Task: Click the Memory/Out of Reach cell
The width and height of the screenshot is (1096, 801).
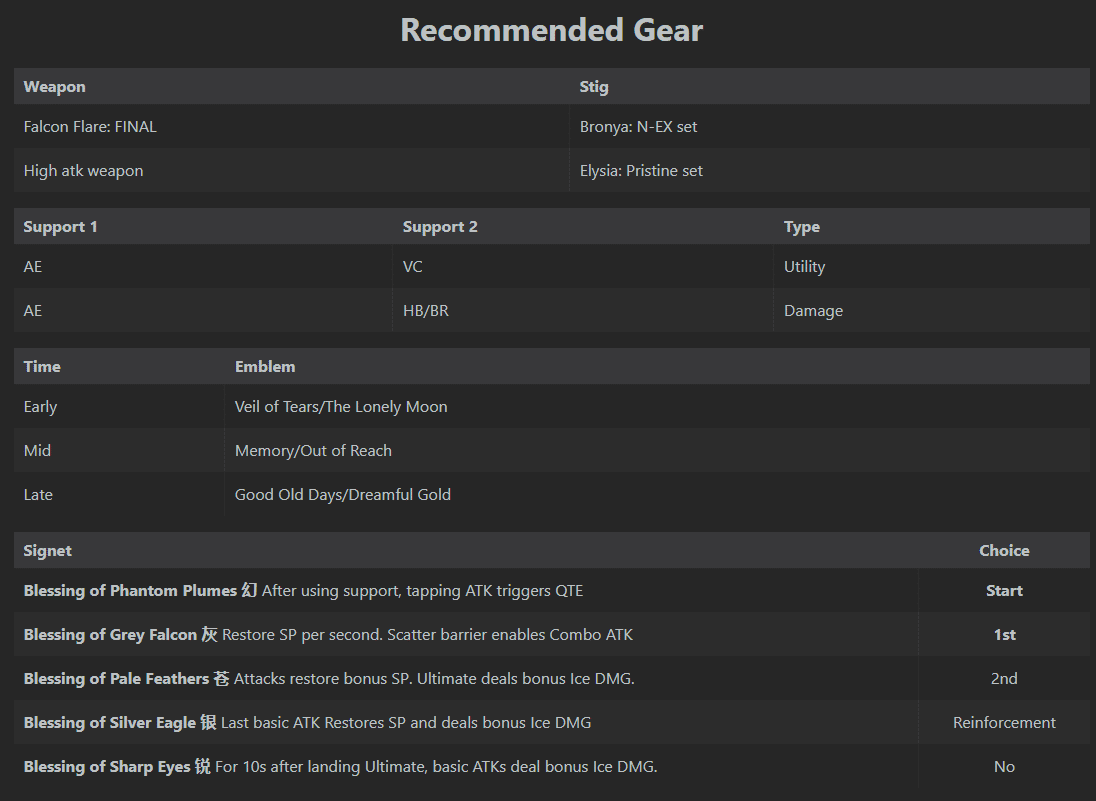Action: point(313,451)
